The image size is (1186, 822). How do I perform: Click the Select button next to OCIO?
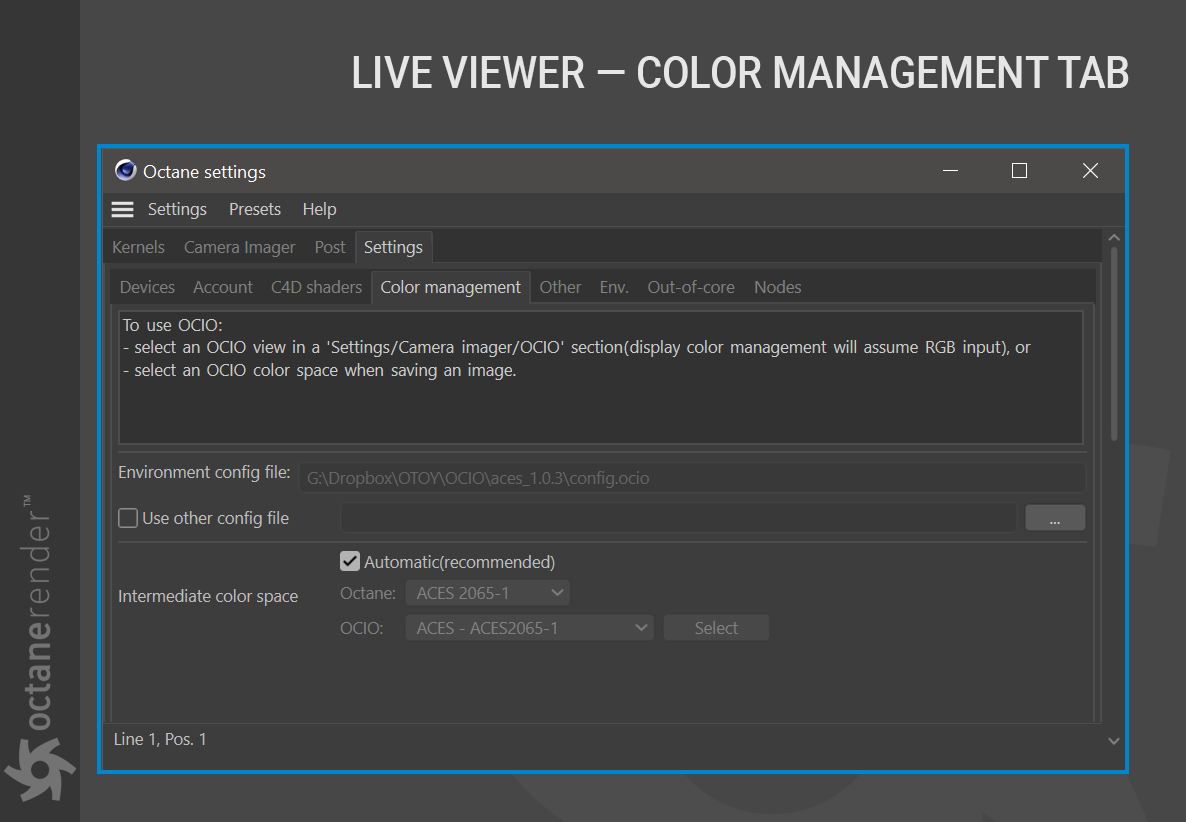click(716, 628)
